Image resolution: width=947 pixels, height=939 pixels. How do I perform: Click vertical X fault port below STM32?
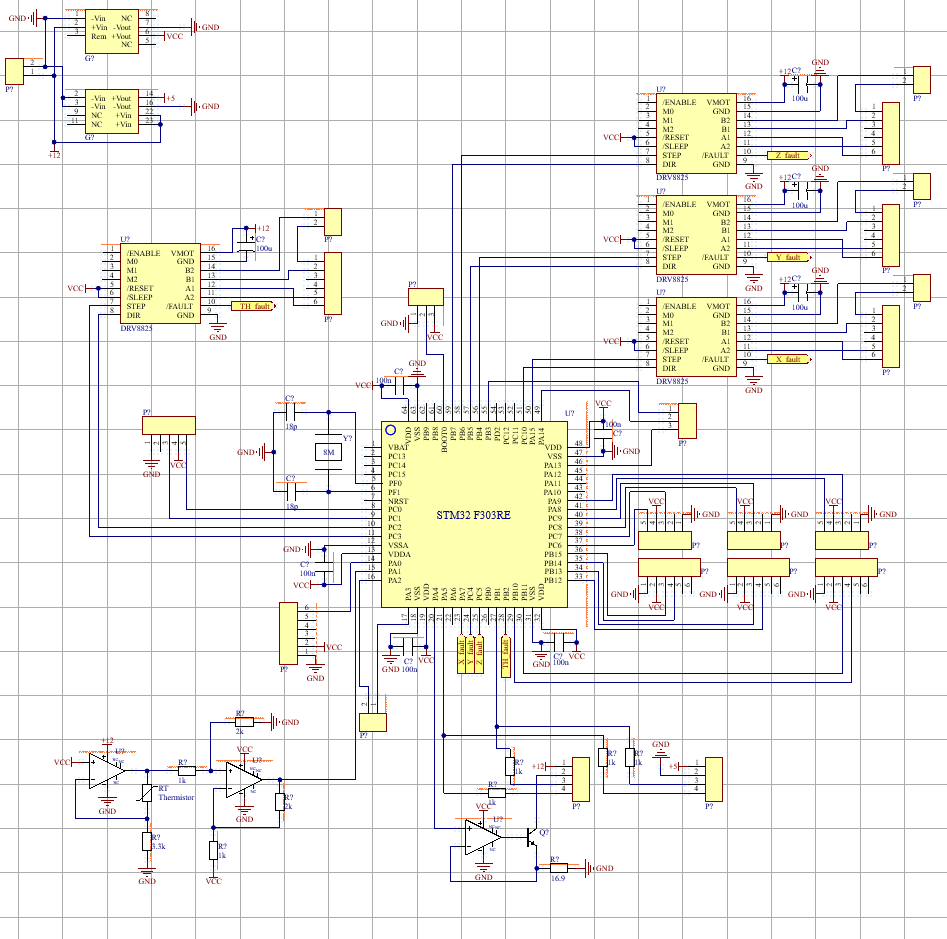(461, 654)
